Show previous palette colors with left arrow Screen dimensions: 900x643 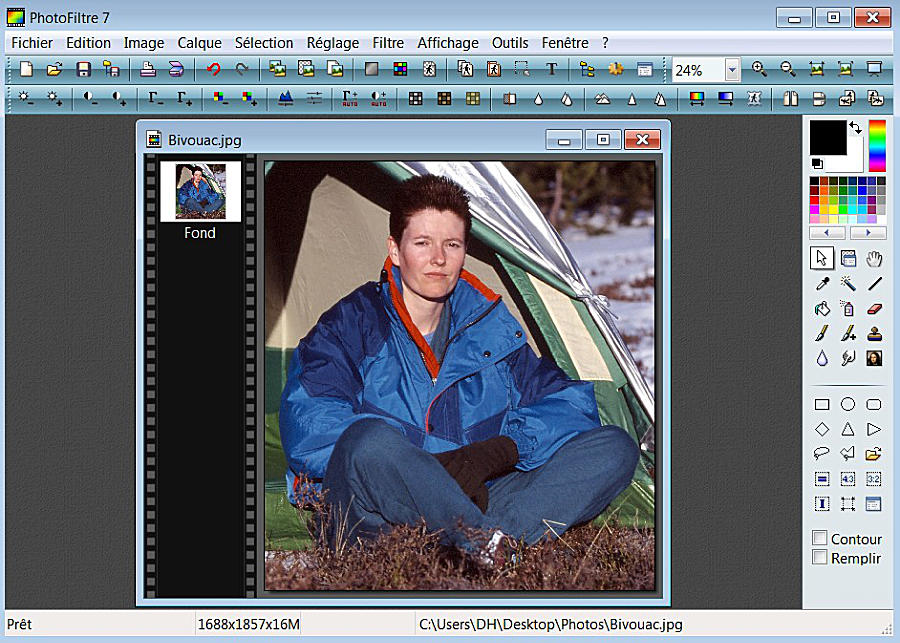pyautogui.click(x=827, y=233)
